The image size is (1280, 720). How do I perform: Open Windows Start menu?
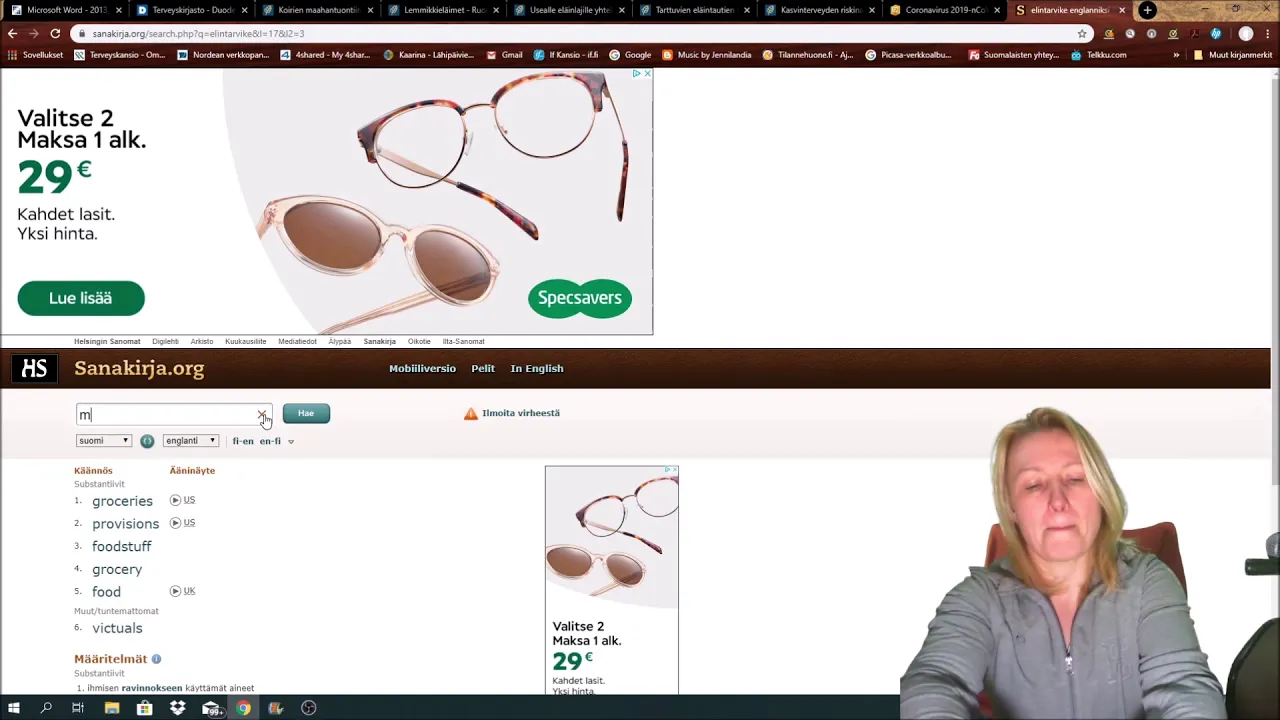pos(14,708)
